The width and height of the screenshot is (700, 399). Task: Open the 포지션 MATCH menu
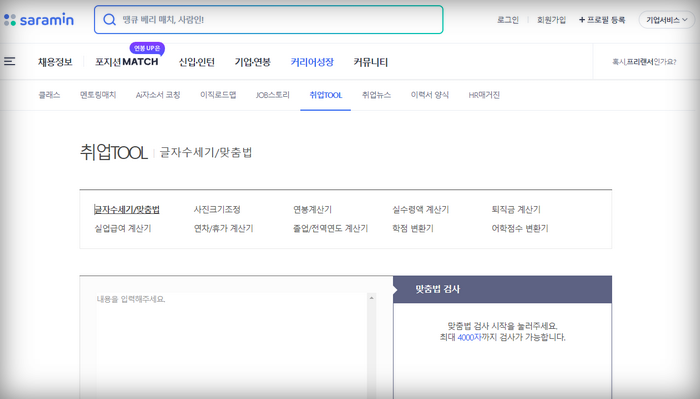tap(127, 62)
